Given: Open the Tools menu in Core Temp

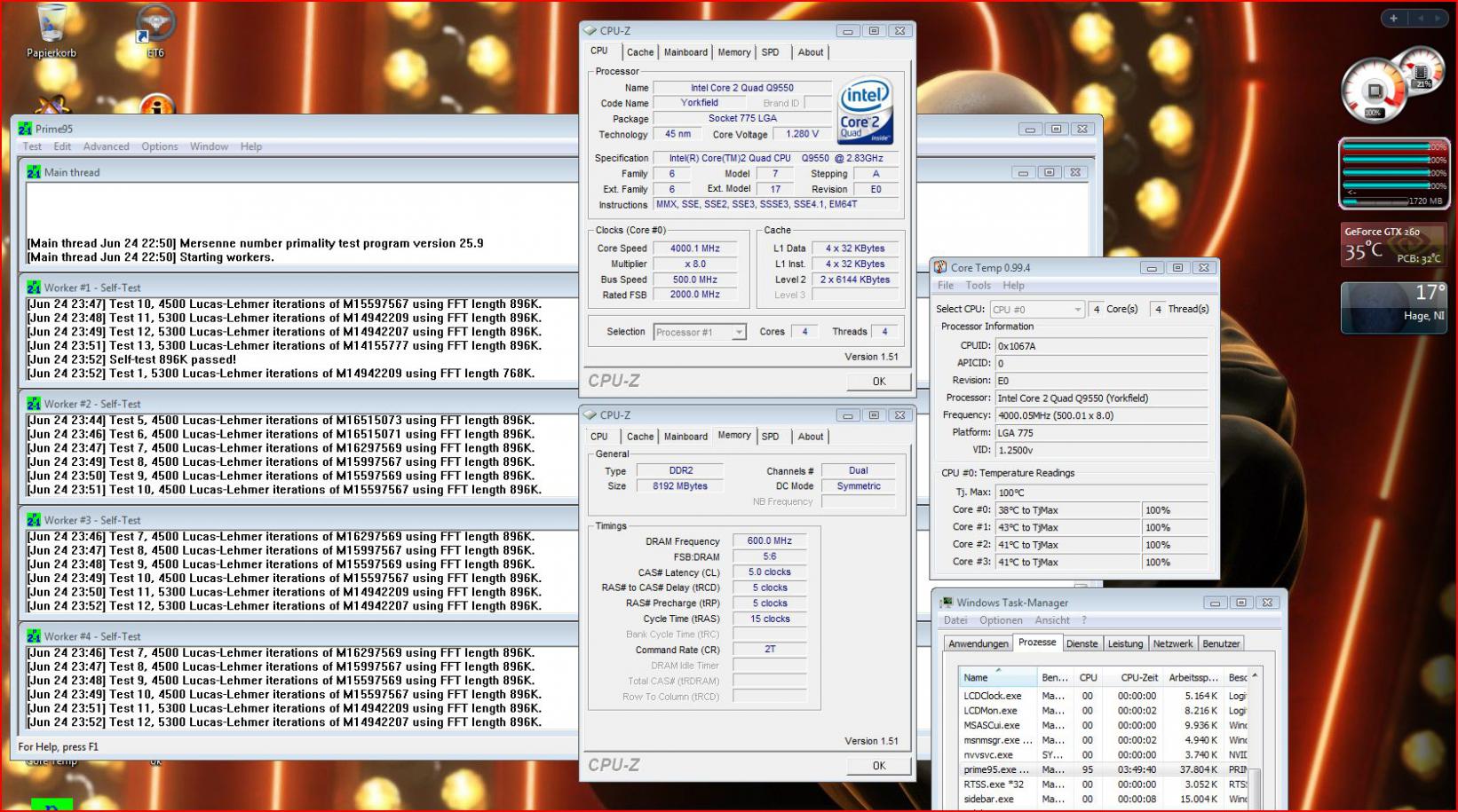Looking at the screenshot, I should (x=978, y=286).
